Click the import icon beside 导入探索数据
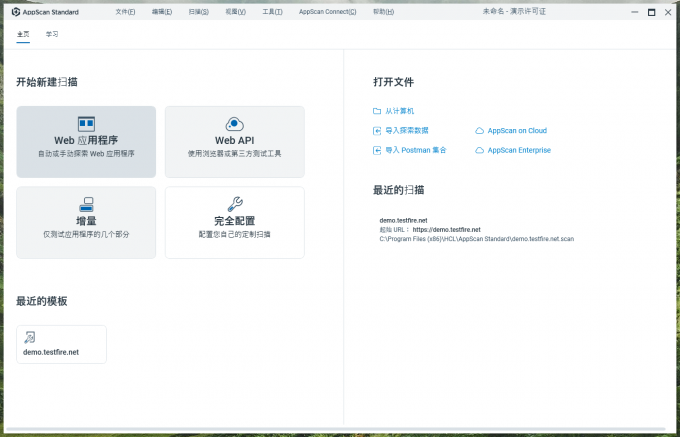This screenshot has height=437, width=680. click(x=377, y=130)
